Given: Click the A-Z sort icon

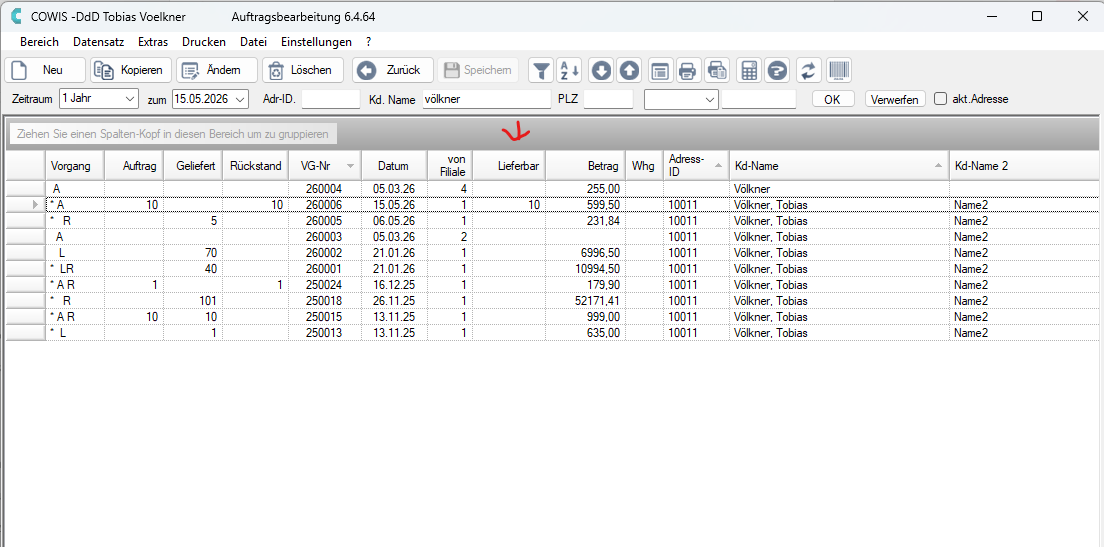Looking at the screenshot, I should pyautogui.click(x=569, y=70).
